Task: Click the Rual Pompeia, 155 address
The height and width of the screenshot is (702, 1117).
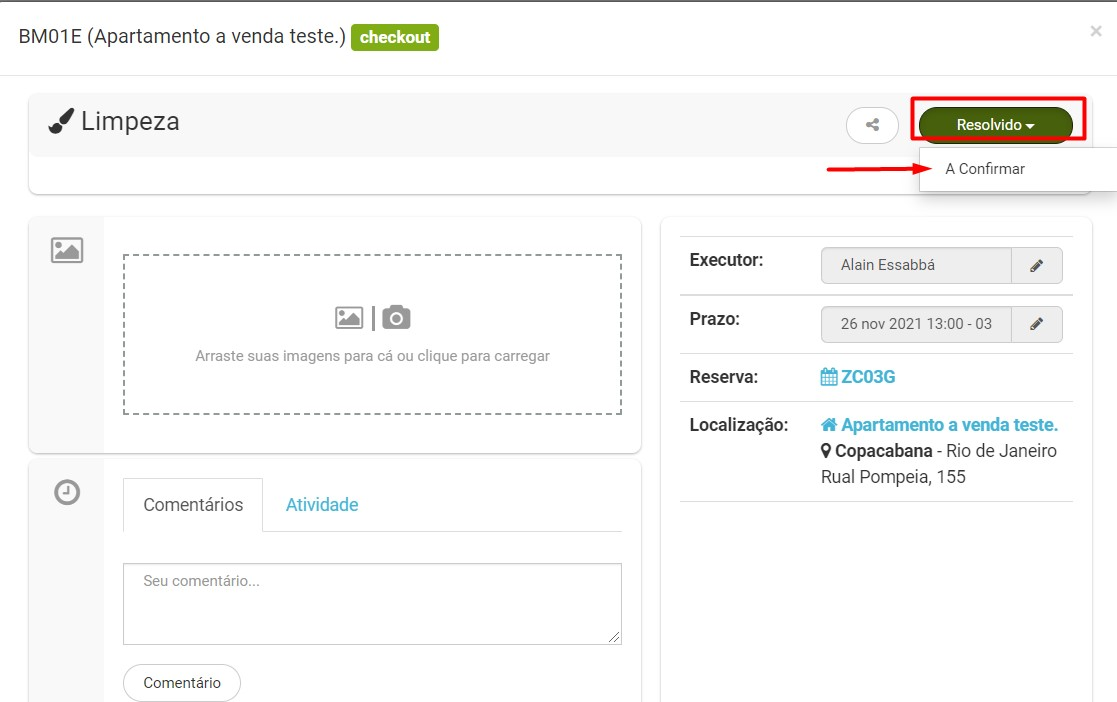Action: [893, 477]
